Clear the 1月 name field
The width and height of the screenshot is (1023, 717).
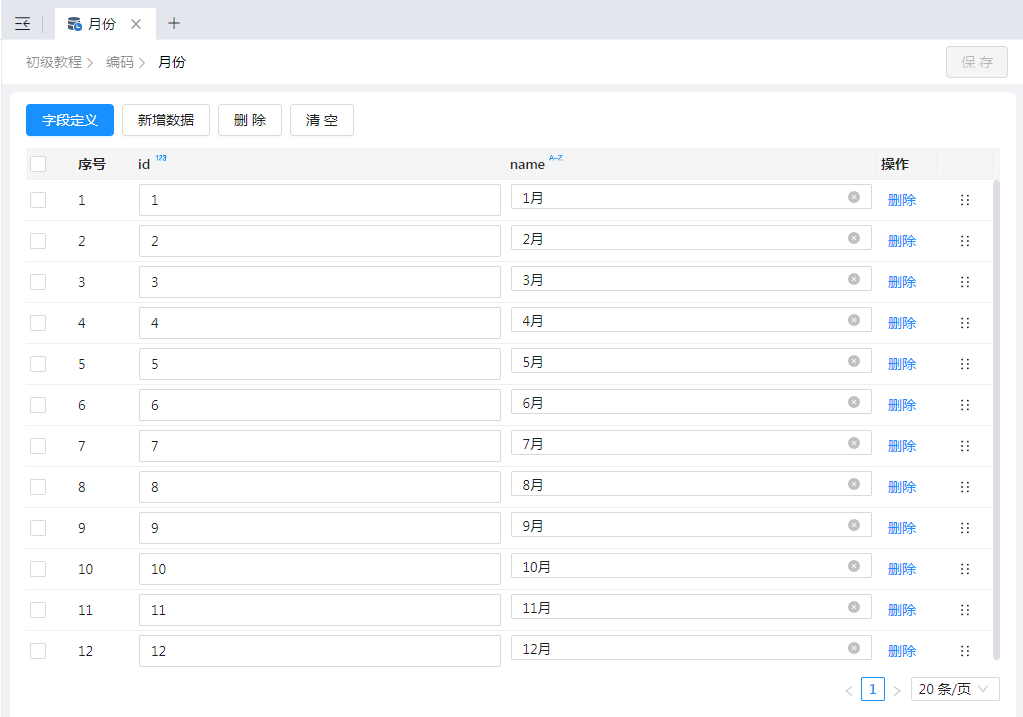click(853, 197)
